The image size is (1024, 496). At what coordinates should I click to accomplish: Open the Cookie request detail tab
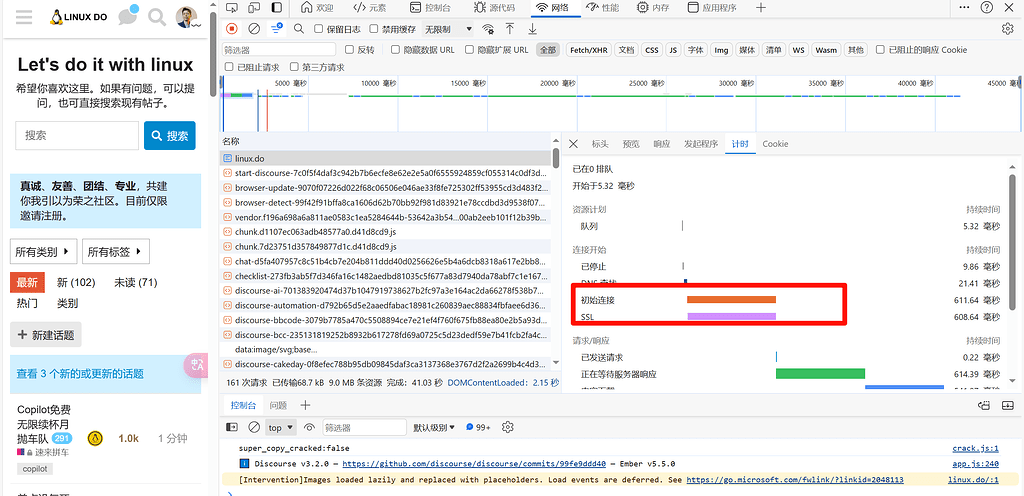coord(775,144)
